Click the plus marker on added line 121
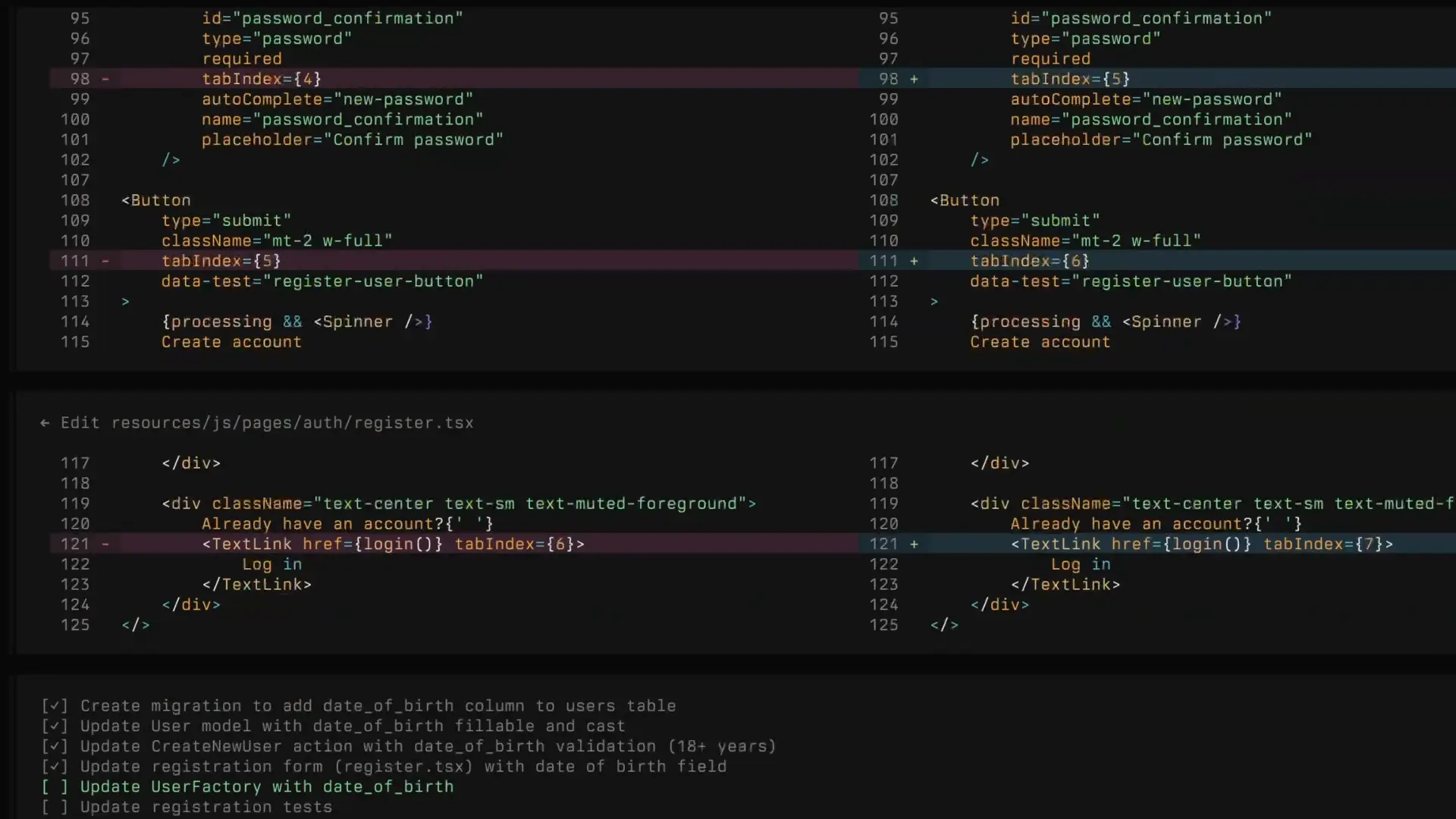Screen dimensions: 1456x819 [914, 544]
